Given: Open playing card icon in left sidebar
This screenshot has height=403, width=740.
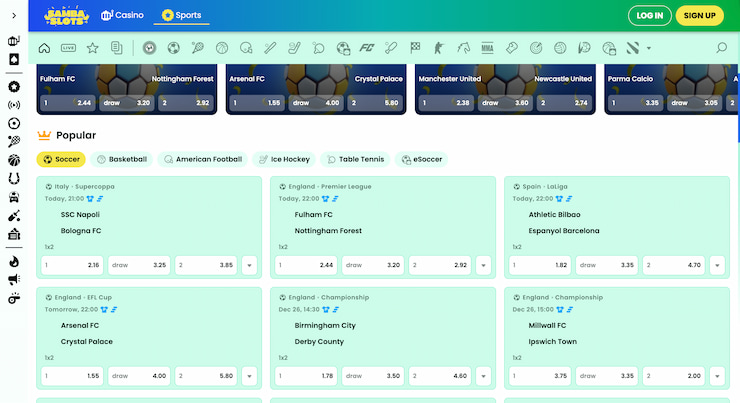Looking at the screenshot, I should (14, 59).
